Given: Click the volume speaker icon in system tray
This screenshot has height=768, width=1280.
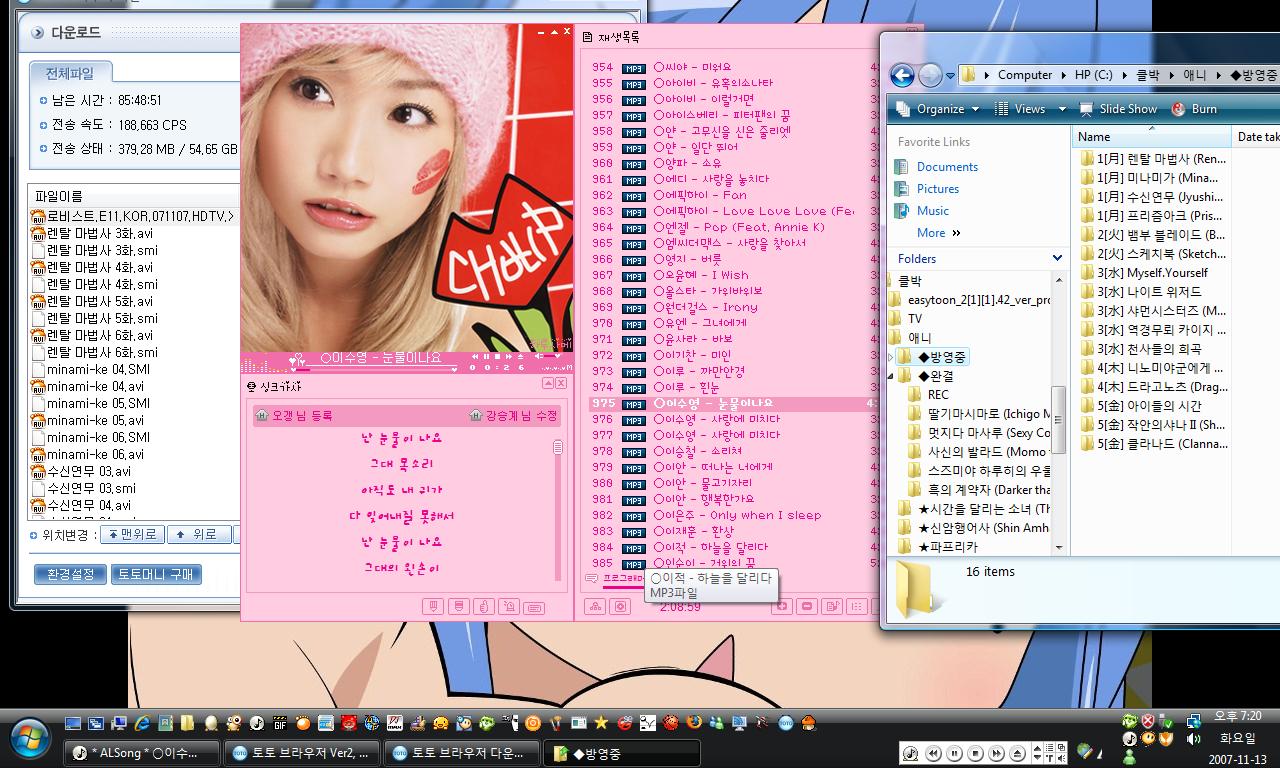Looking at the screenshot, I should point(1193,739).
